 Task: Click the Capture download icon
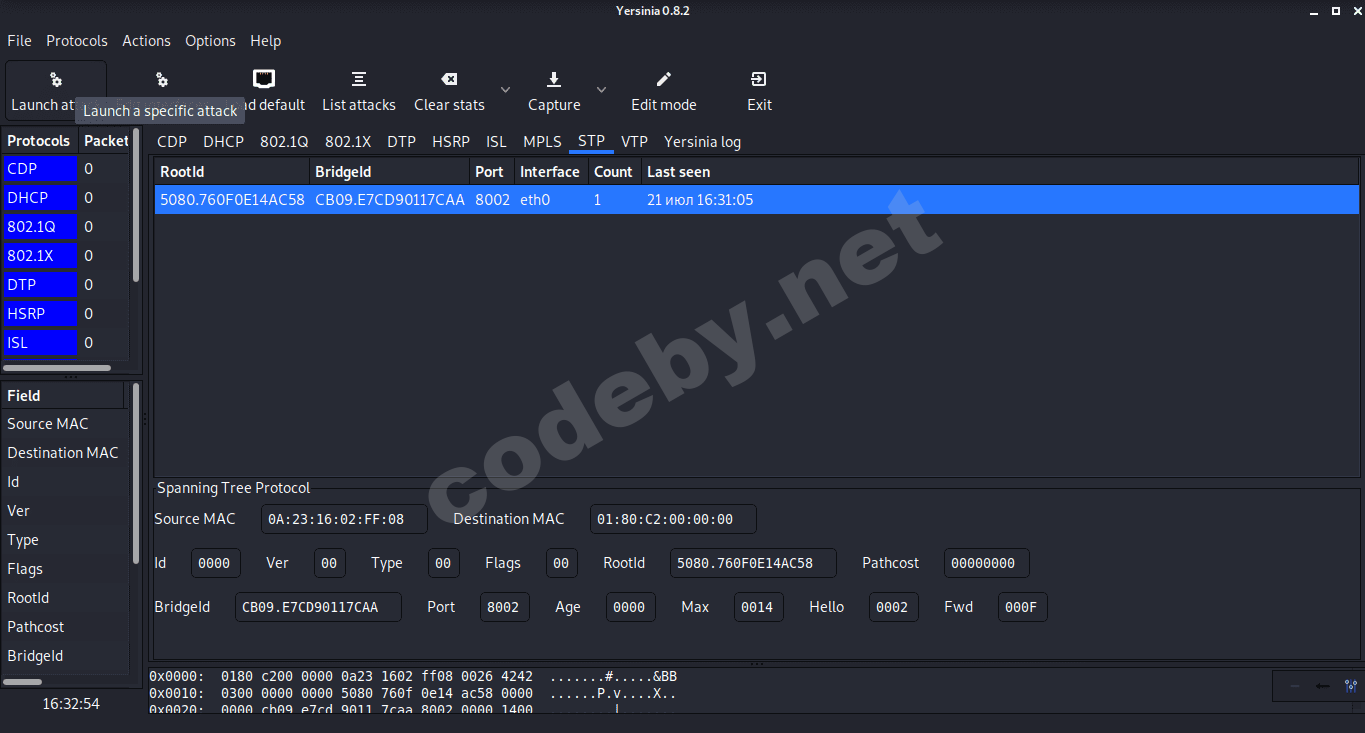pos(554,79)
